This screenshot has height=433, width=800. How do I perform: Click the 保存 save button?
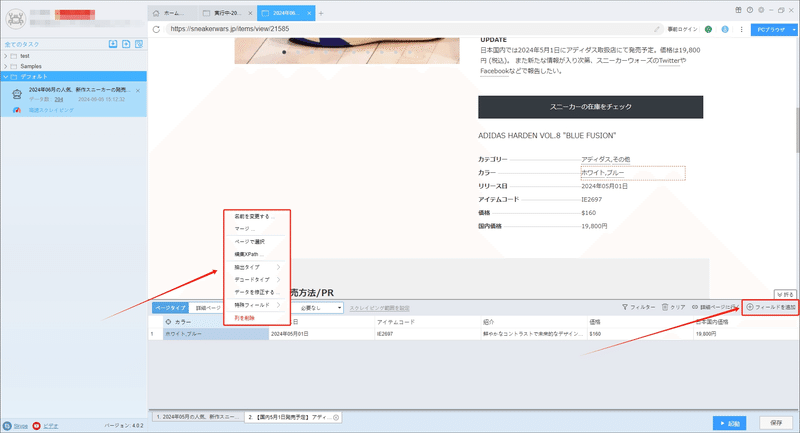tap(776, 423)
